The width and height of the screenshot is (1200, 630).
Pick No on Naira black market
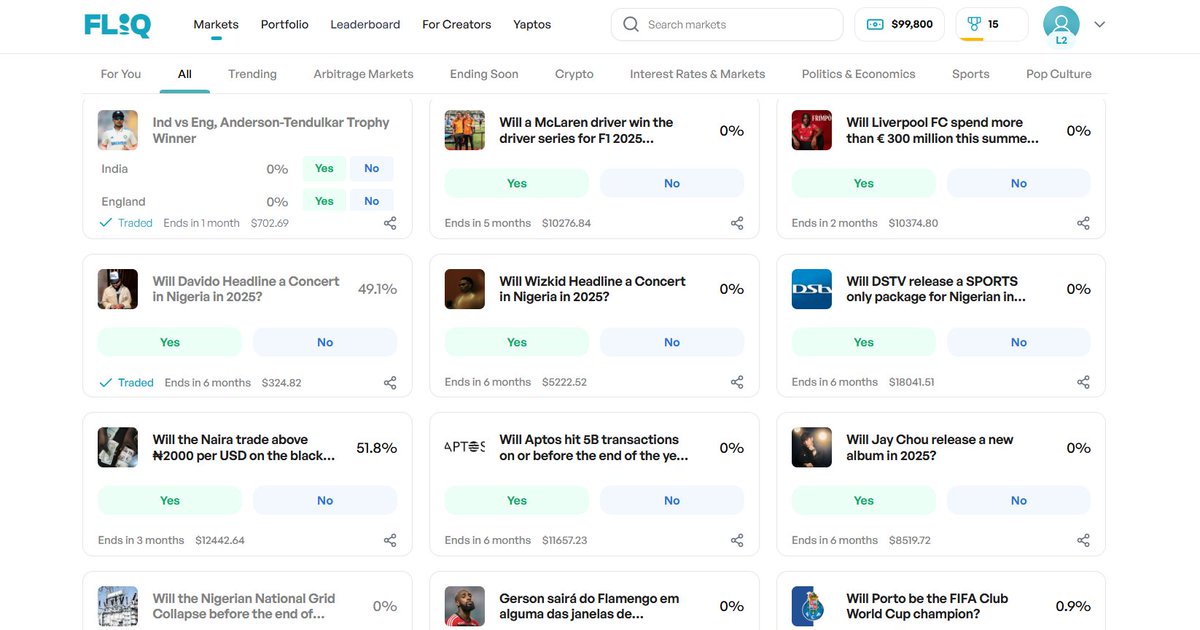[x=325, y=500]
